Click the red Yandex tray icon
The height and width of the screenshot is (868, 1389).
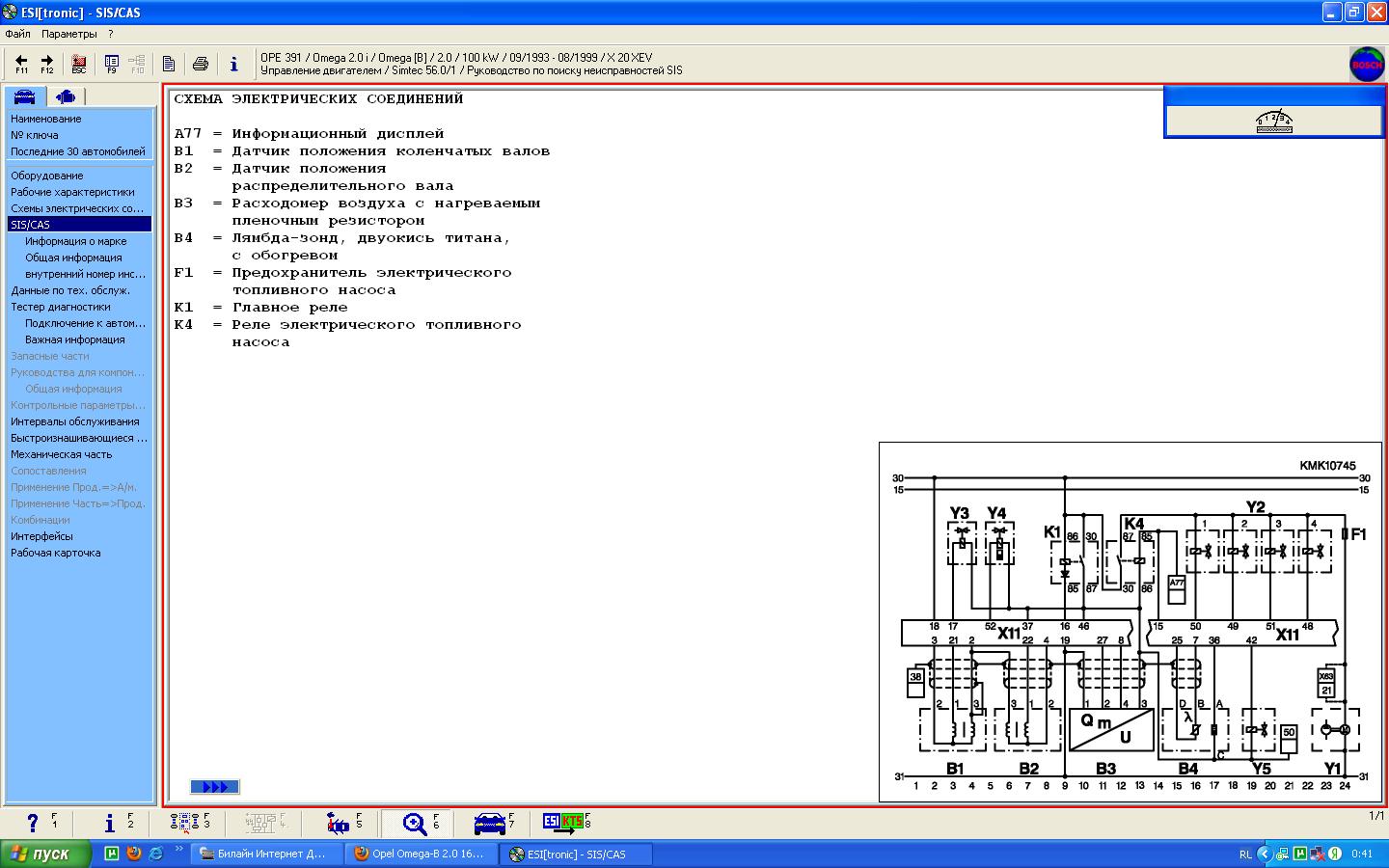[x=1335, y=854]
